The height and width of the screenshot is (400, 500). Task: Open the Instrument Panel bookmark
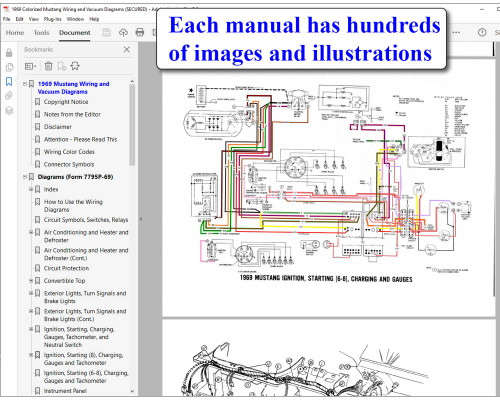pos(65,391)
